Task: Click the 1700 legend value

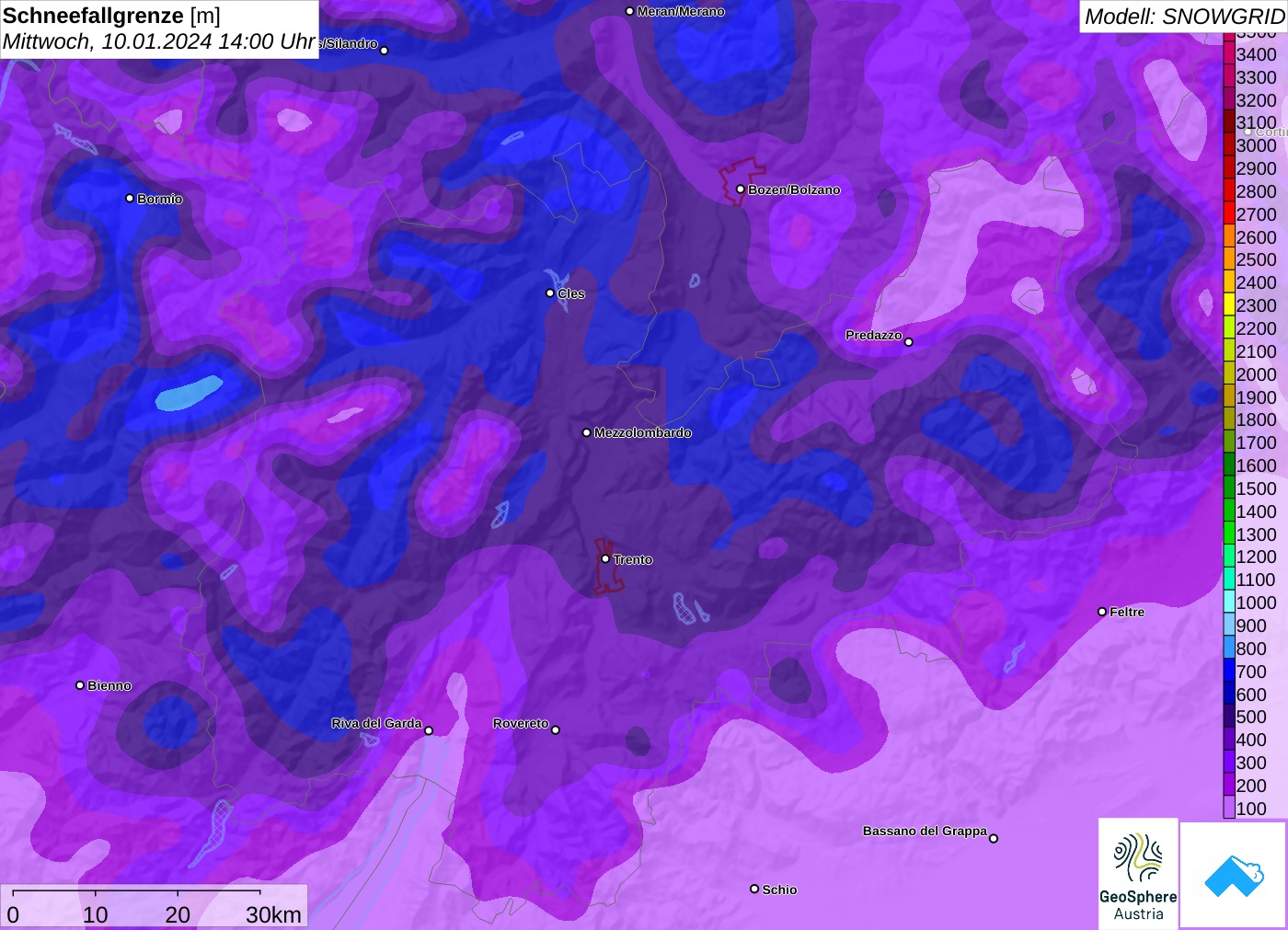Action: (1256, 442)
